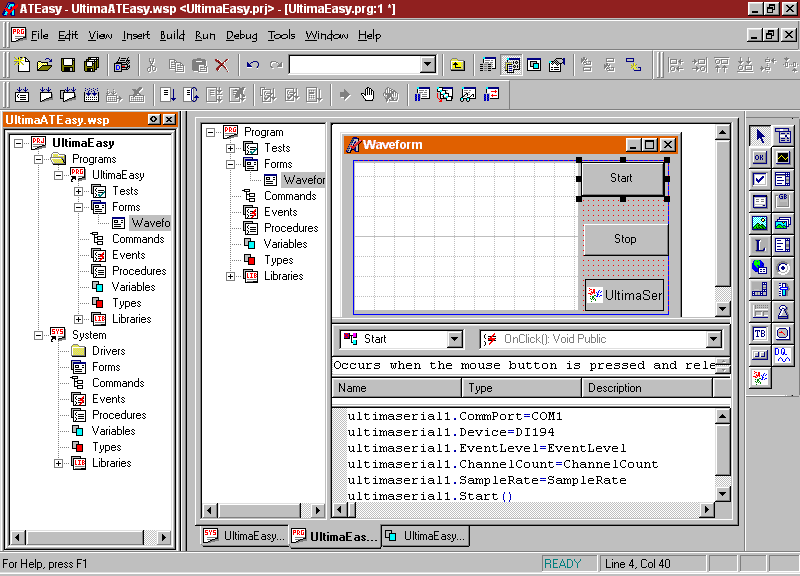Image resolution: width=800 pixels, height=576 pixels.
Task: Click the form designer scrollbar up arrow
Action: 722,133
